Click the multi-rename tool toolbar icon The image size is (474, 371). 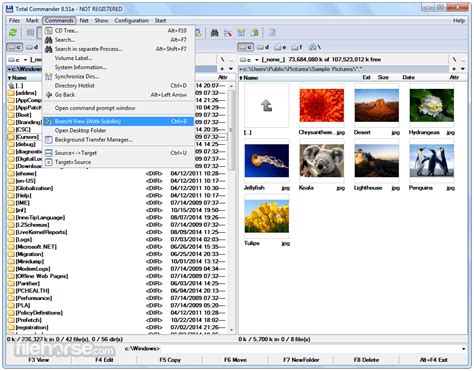pos(228,33)
